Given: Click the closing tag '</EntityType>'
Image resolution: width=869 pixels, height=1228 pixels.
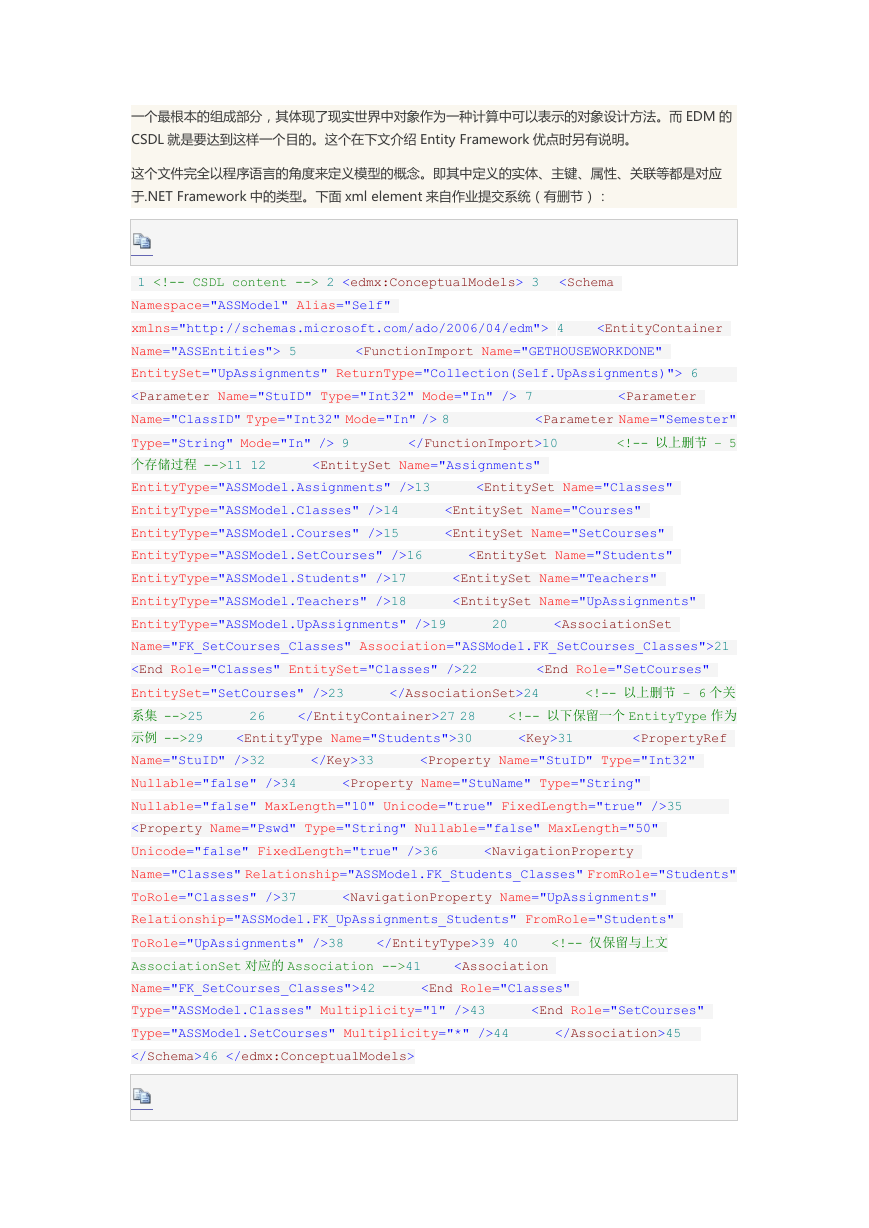Looking at the screenshot, I should point(424,943).
